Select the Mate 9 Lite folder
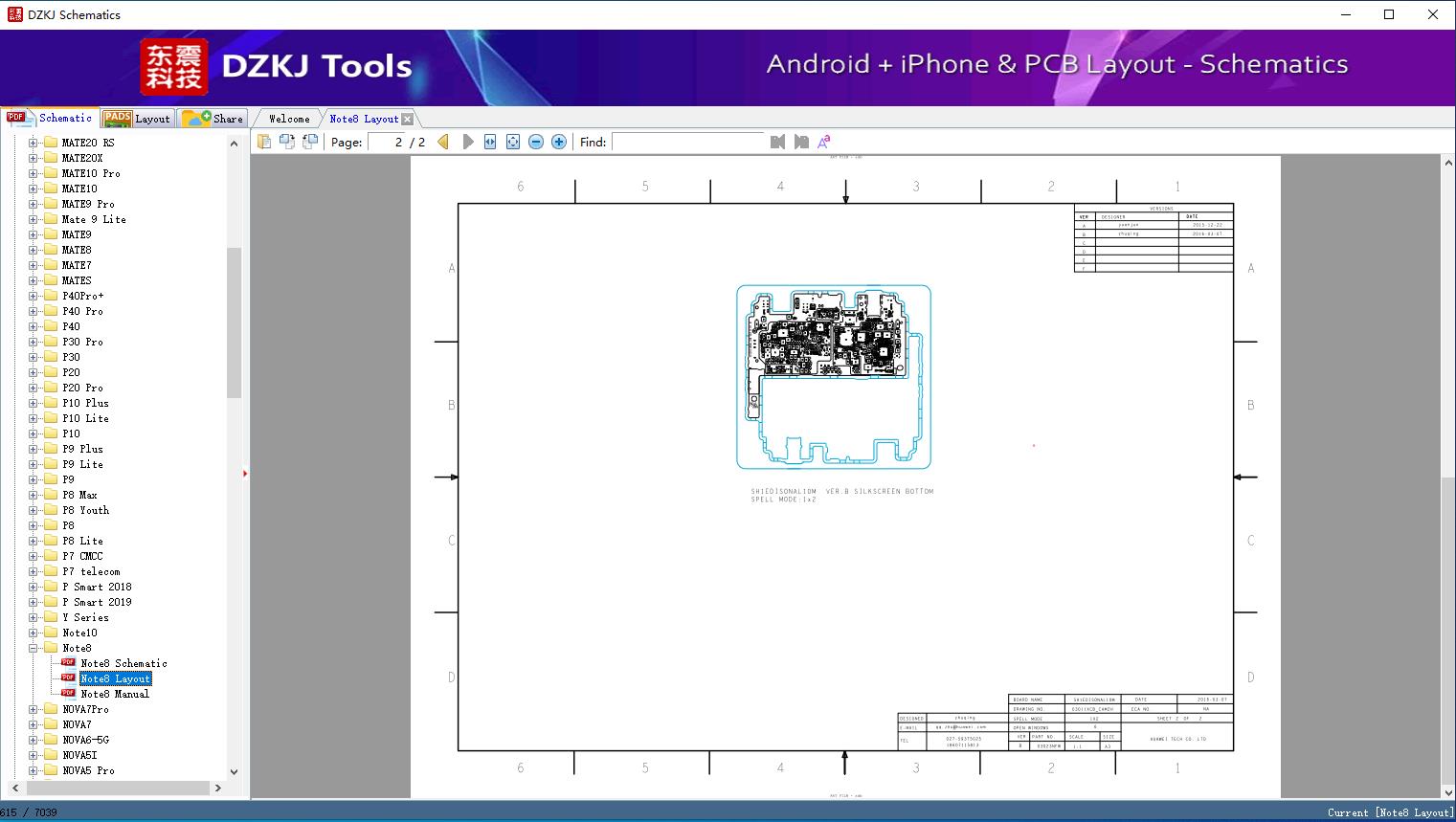 [x=94, y=219]
